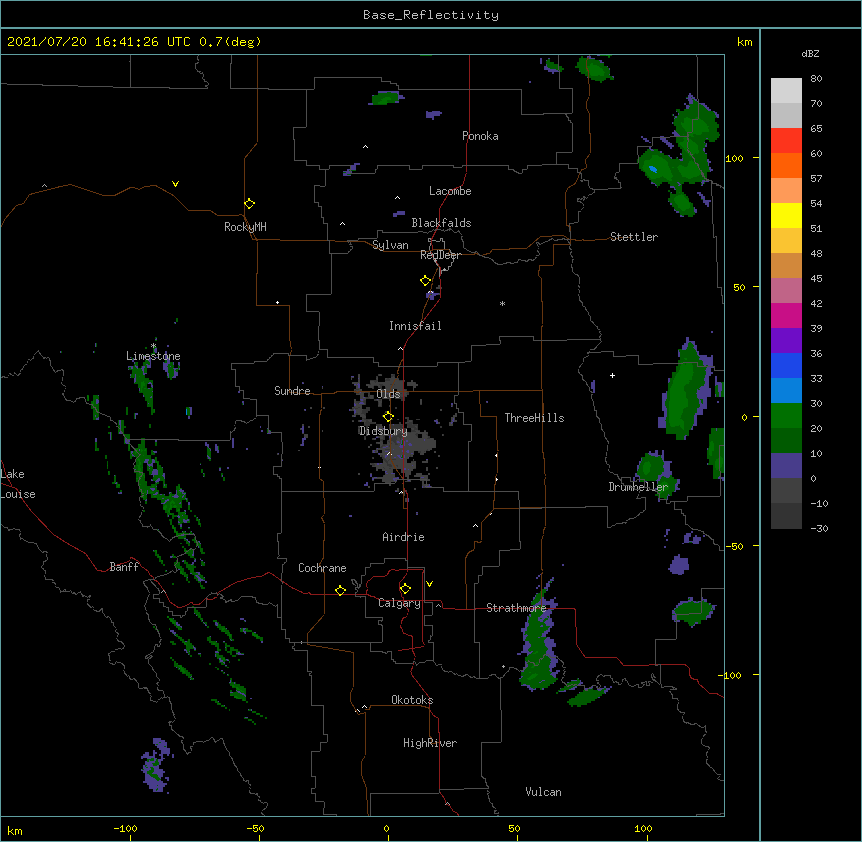Click the Sylvan label
Image resolution: width=862 pixels, height=842 pixels.
tap(390, 245)
